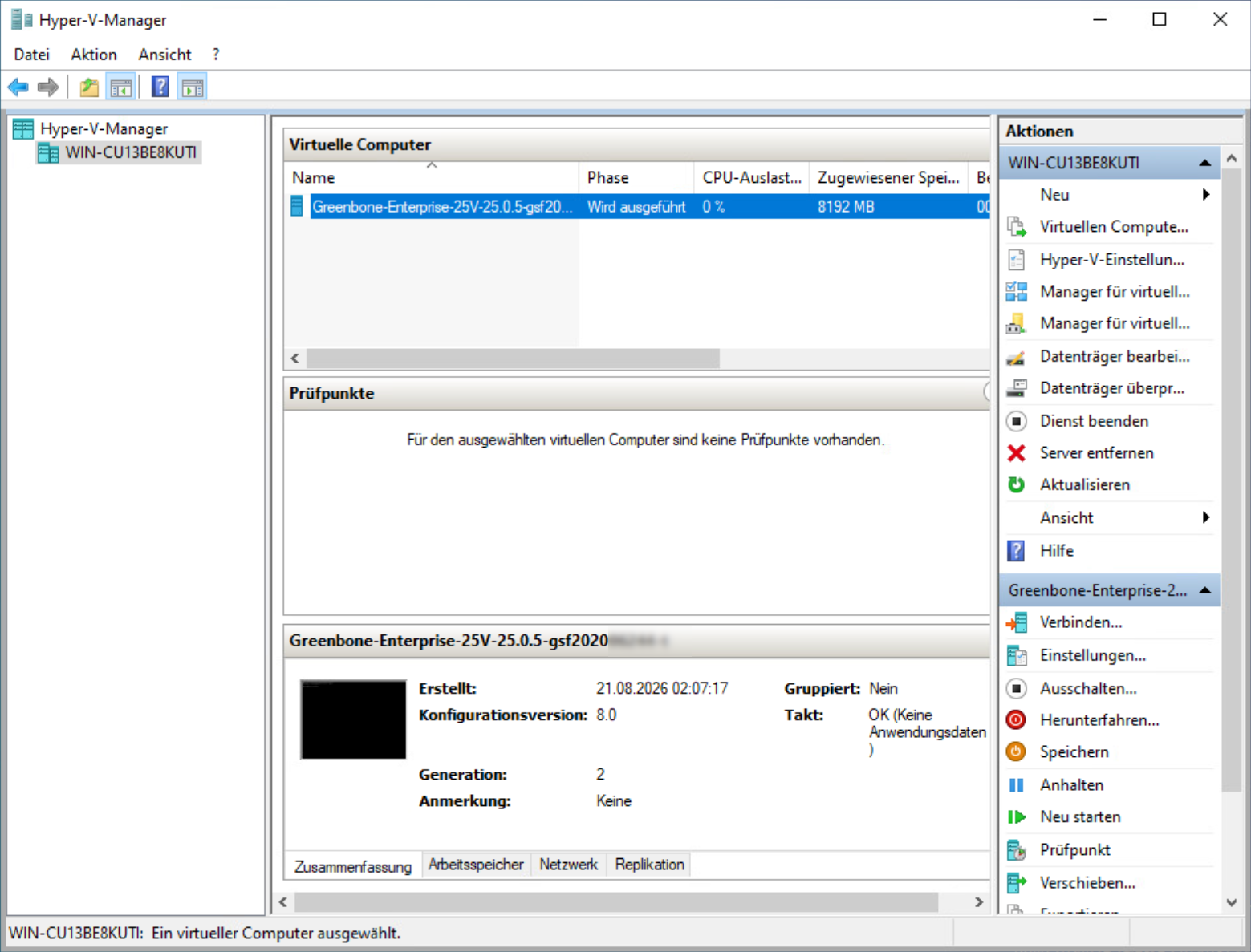Click the virtual SAN manager icon
Image resolution: width=1251 pixels, height=952 pixels.
pyautogui.click(x=1016, y=323)
